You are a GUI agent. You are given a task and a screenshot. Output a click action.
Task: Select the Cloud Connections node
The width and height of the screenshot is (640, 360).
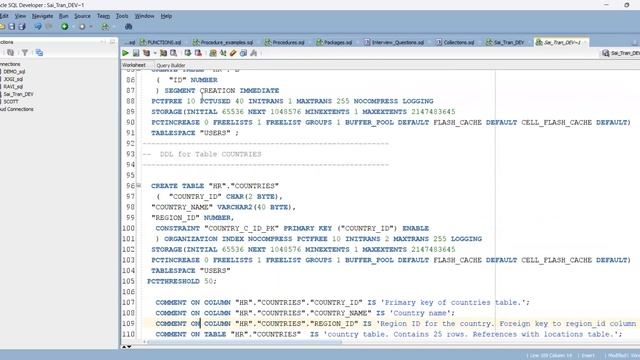point(17,109)
